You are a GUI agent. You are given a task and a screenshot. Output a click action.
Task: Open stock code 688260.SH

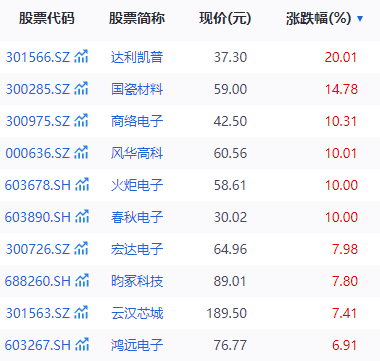38,281
